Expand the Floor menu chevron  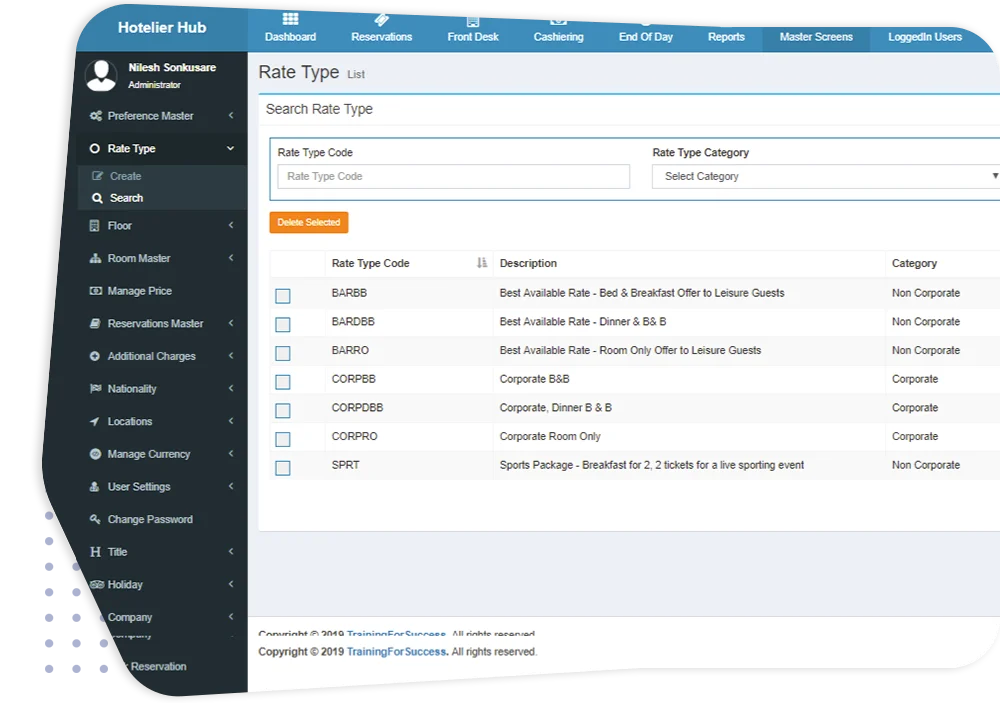point(231,225)
